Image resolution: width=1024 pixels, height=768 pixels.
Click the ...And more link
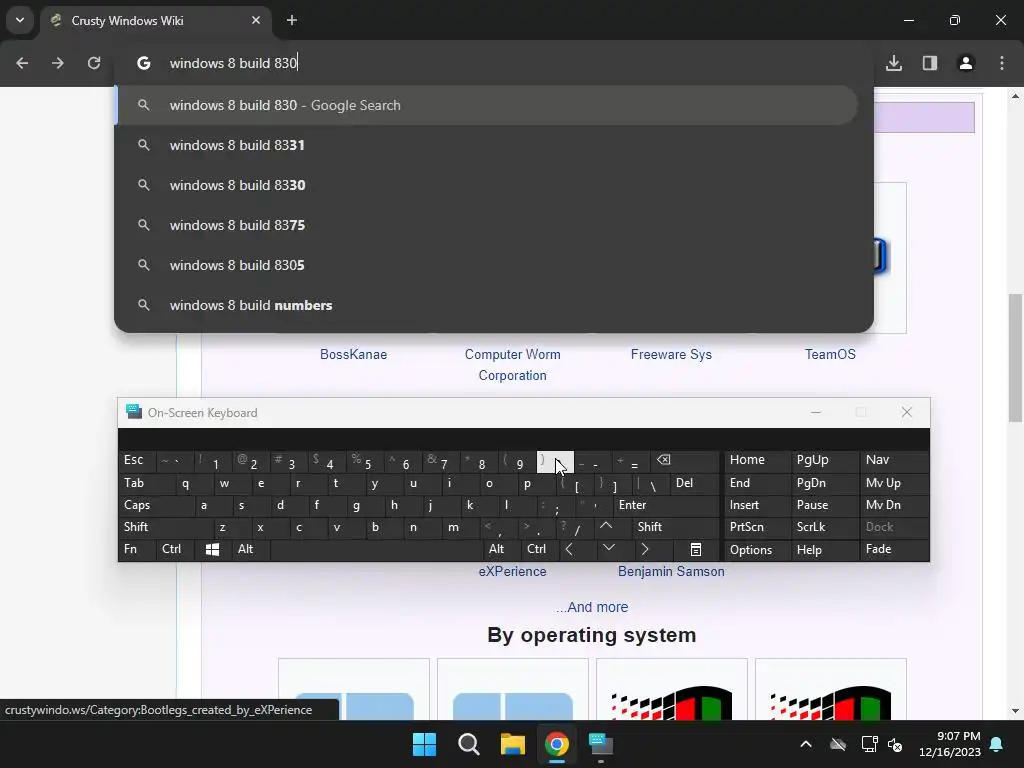click(x=592, y=607)
